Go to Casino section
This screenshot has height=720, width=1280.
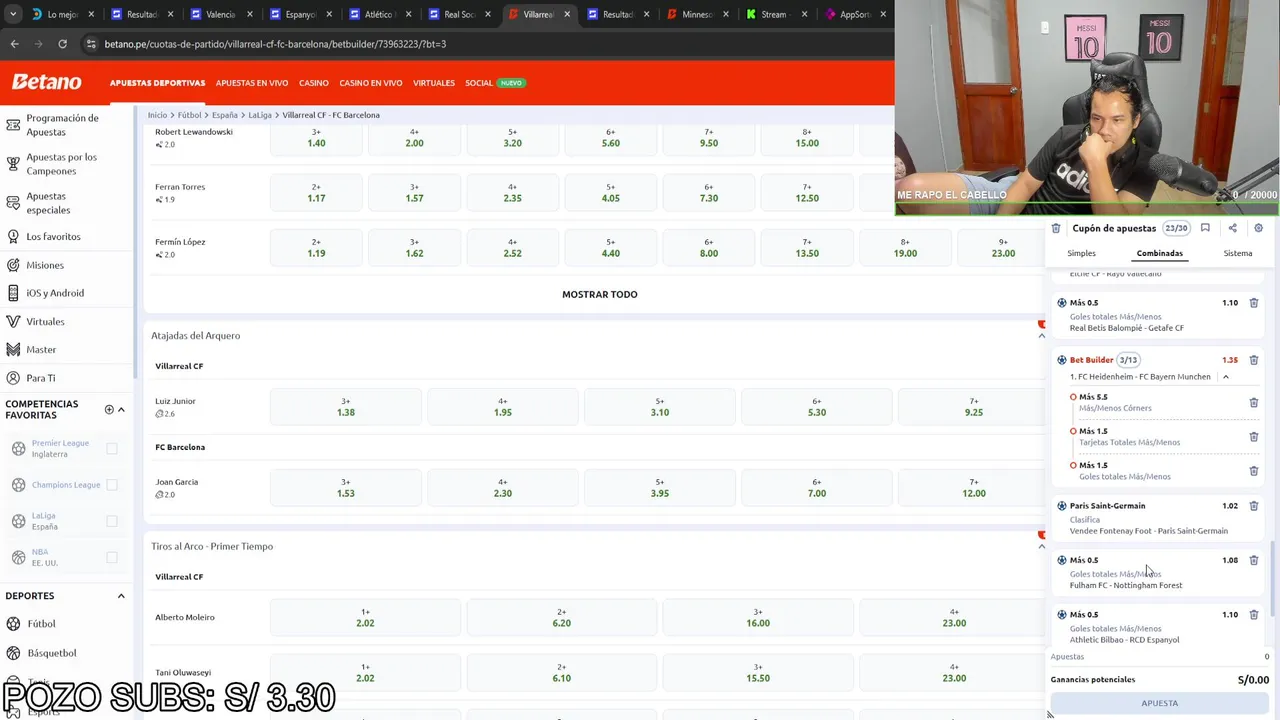[314, 83]
